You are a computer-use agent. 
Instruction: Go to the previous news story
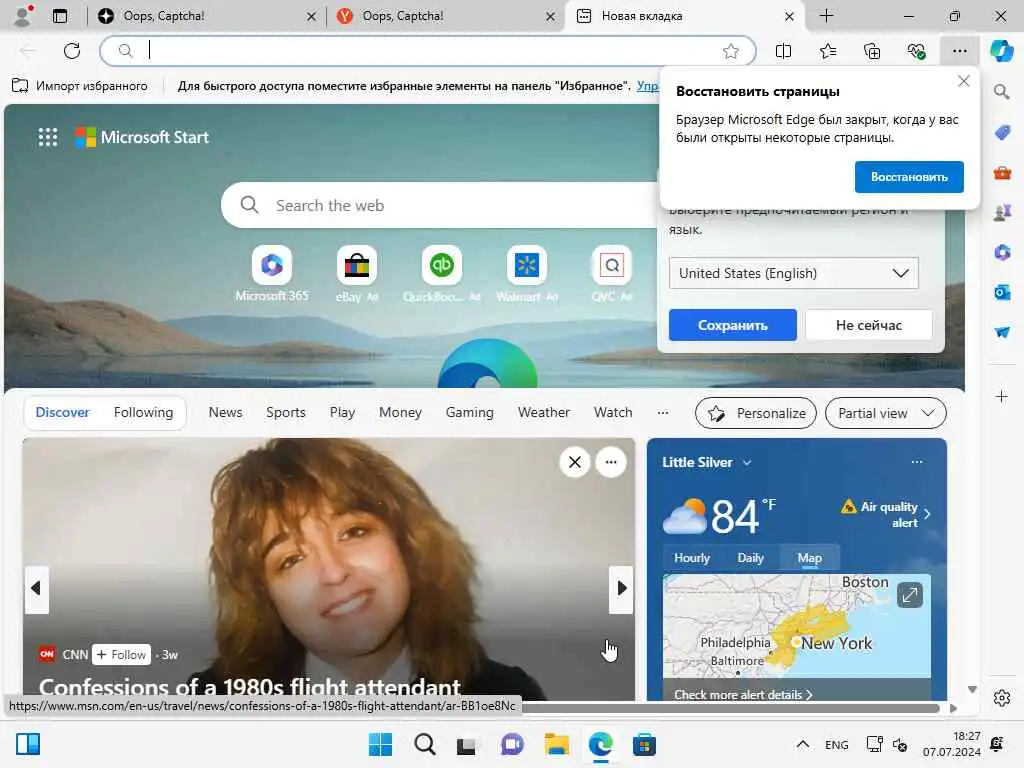click(37, 588)
